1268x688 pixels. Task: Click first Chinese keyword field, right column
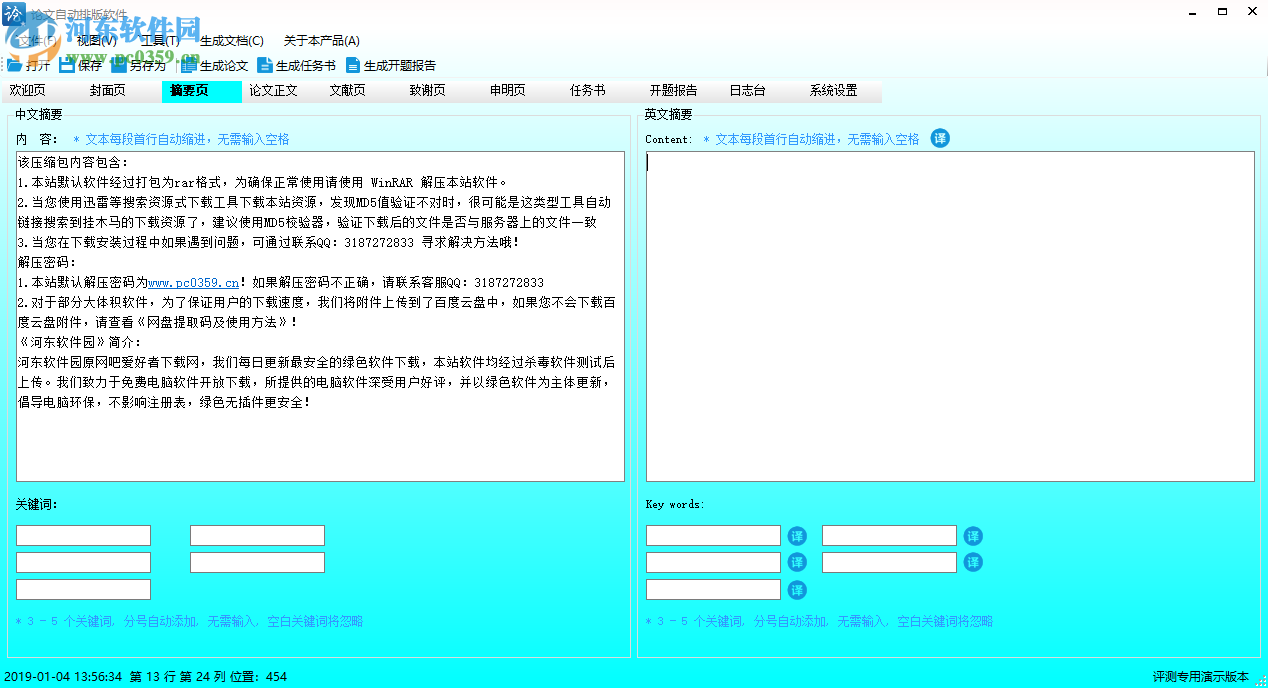pos(257,536)
